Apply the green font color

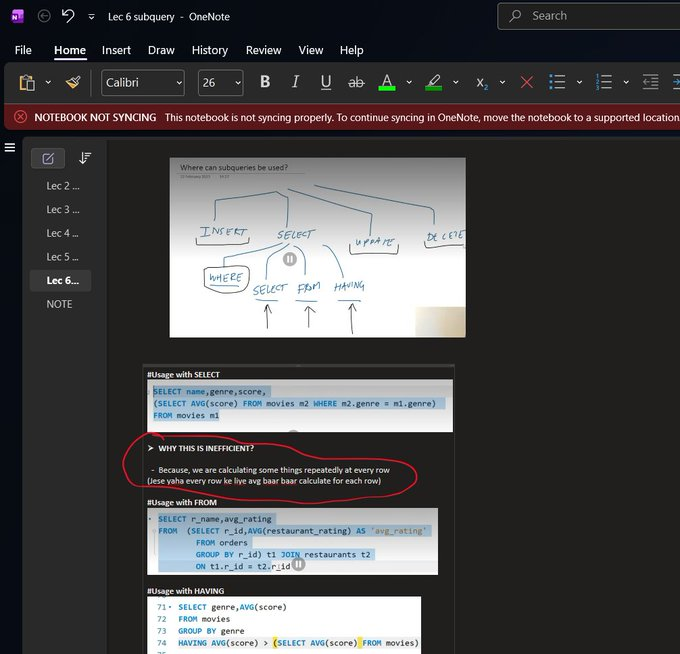tap(387, 82)
